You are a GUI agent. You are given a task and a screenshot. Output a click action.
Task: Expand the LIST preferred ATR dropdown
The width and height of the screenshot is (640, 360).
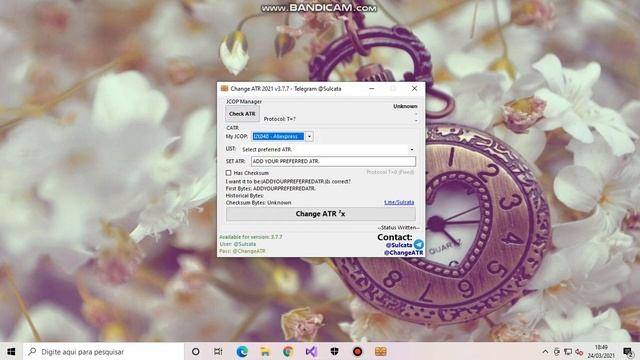[411, 149]
